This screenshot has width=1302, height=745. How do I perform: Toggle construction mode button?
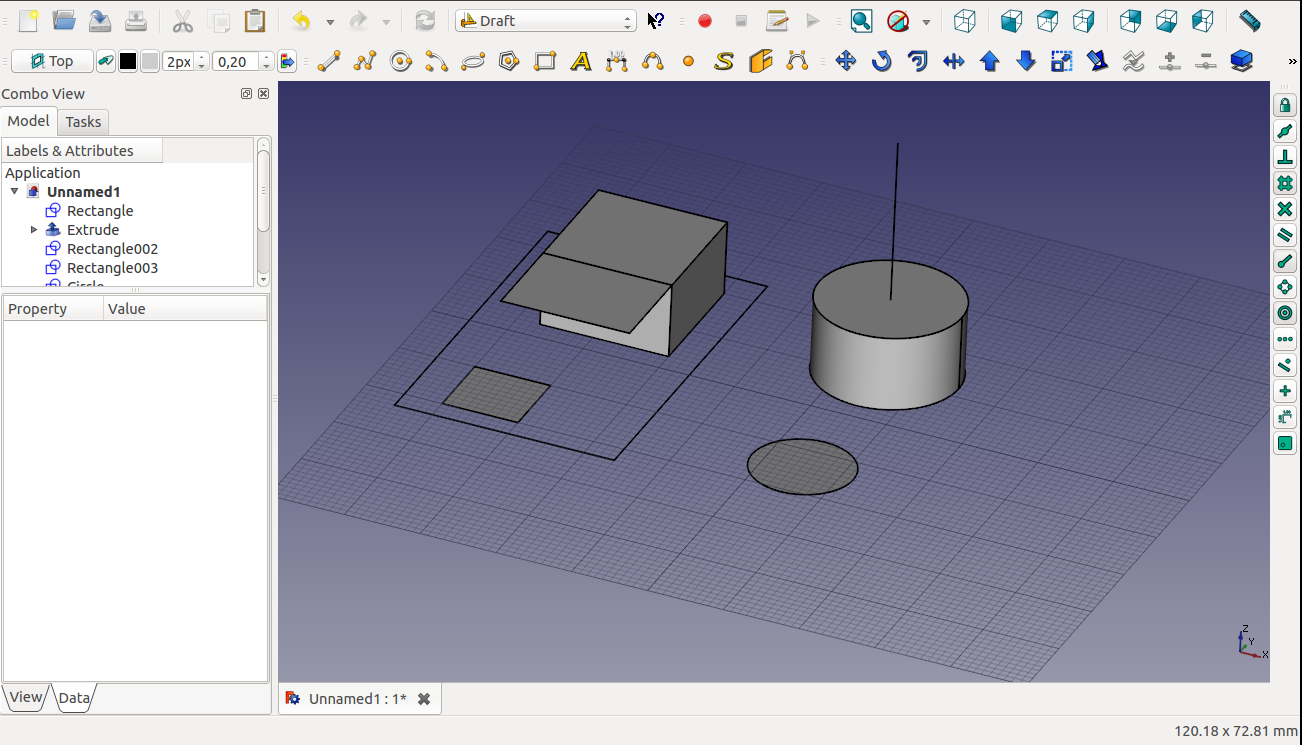[x=105, y=62]
